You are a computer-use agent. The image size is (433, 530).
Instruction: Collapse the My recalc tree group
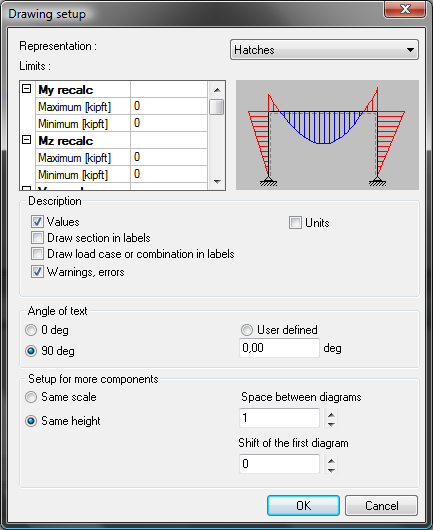click(27, 89)
